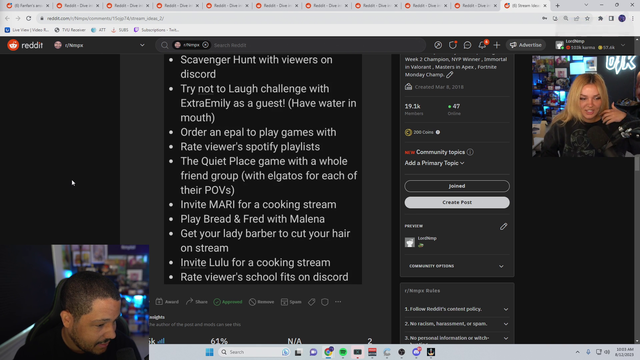The width and height of the screenshot is (640, 360).
Task: Click the Approved mod status button
Action: (228, 302)
